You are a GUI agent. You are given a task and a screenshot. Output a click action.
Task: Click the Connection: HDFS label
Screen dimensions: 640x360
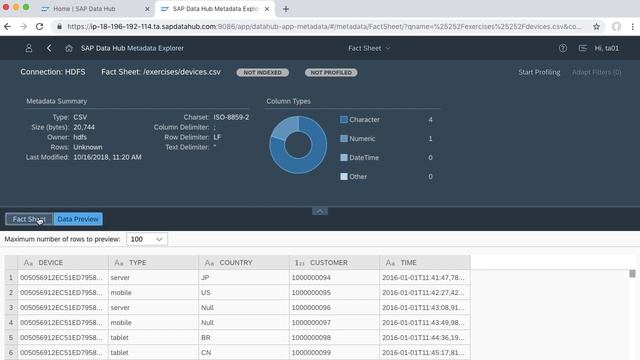[x=53, y=72]
